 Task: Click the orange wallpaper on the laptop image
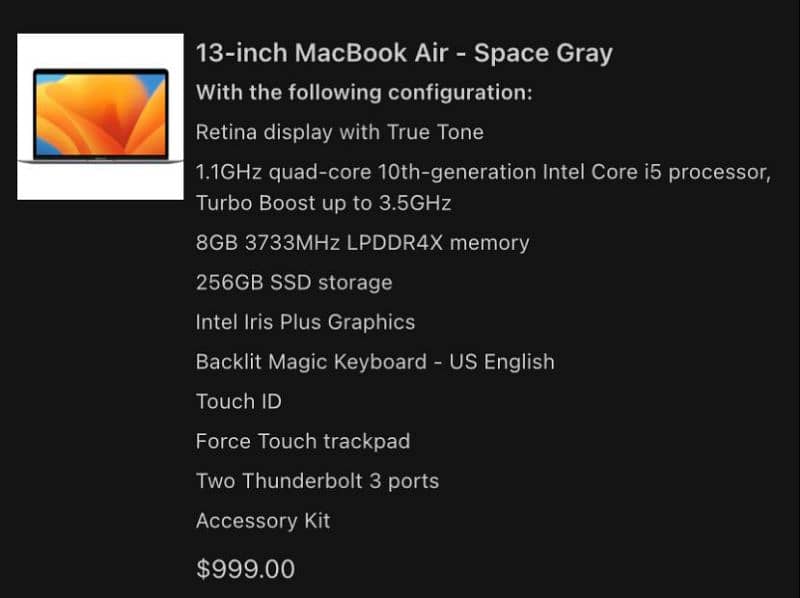click(100, 112)
